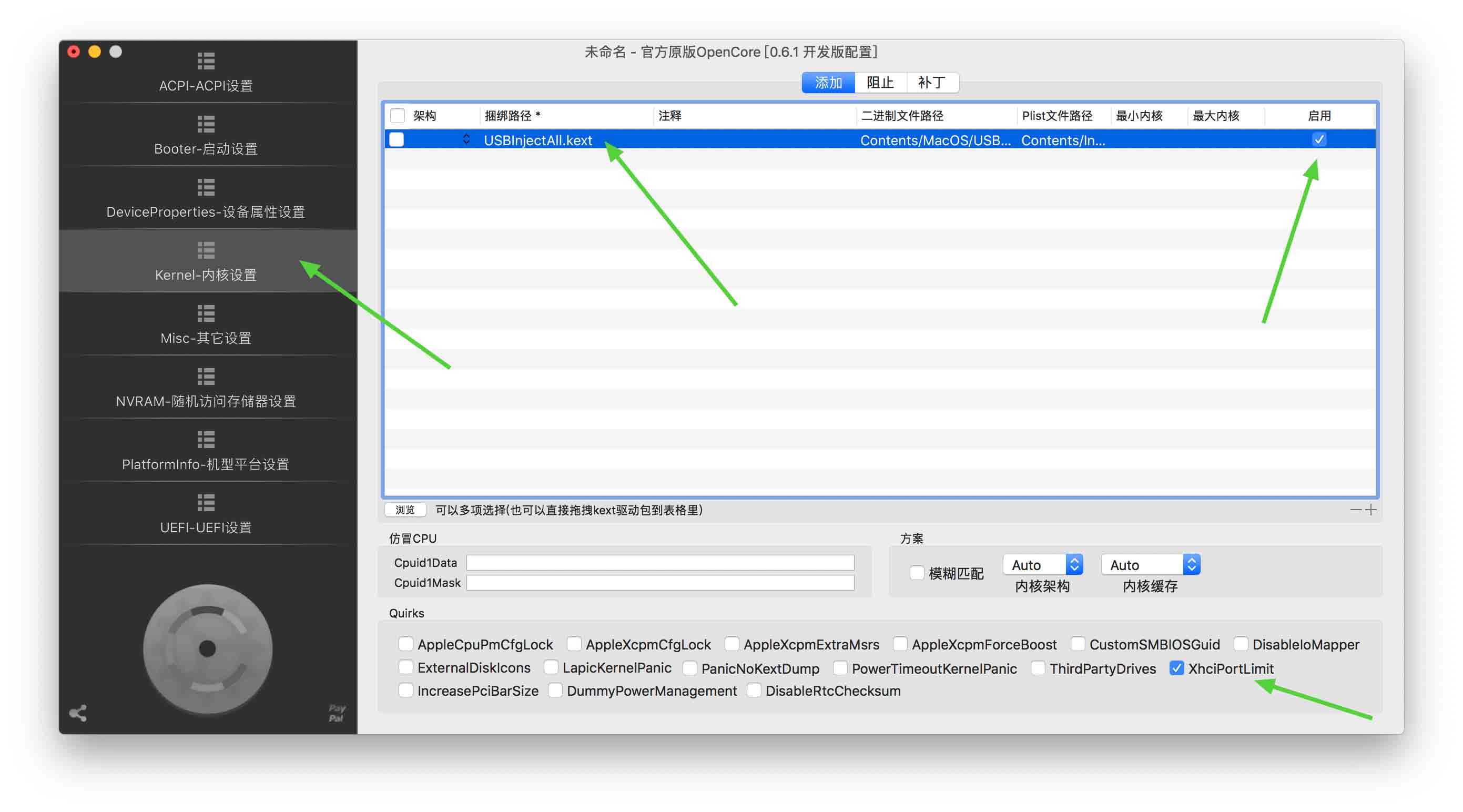Uncheck the enabled box for USBInjectAll.kext
Screen dimensions: 1463x812
[1319, 140]
